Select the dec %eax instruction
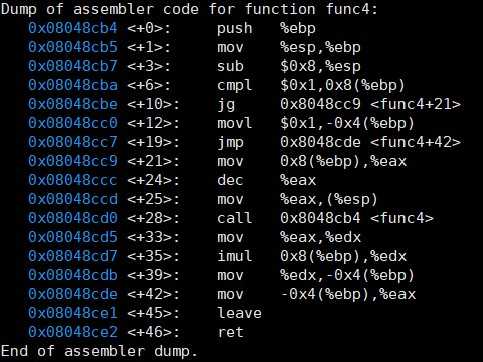Image resolution: width=483 pixels, height=362 pixels. pos(266,180)
